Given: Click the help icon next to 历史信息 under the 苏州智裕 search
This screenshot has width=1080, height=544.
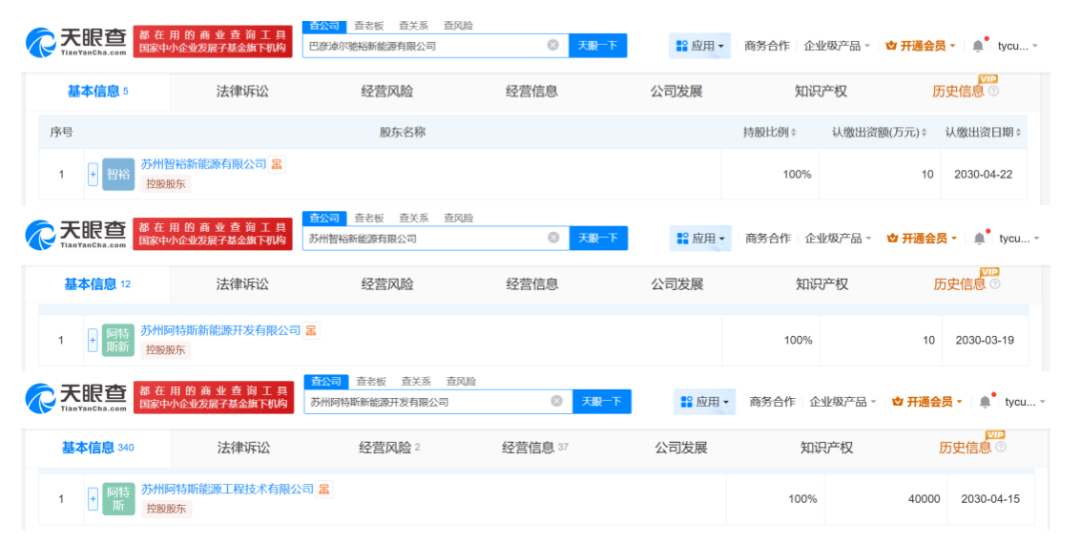Looking at the screenshot, I should tap(995, 284).
